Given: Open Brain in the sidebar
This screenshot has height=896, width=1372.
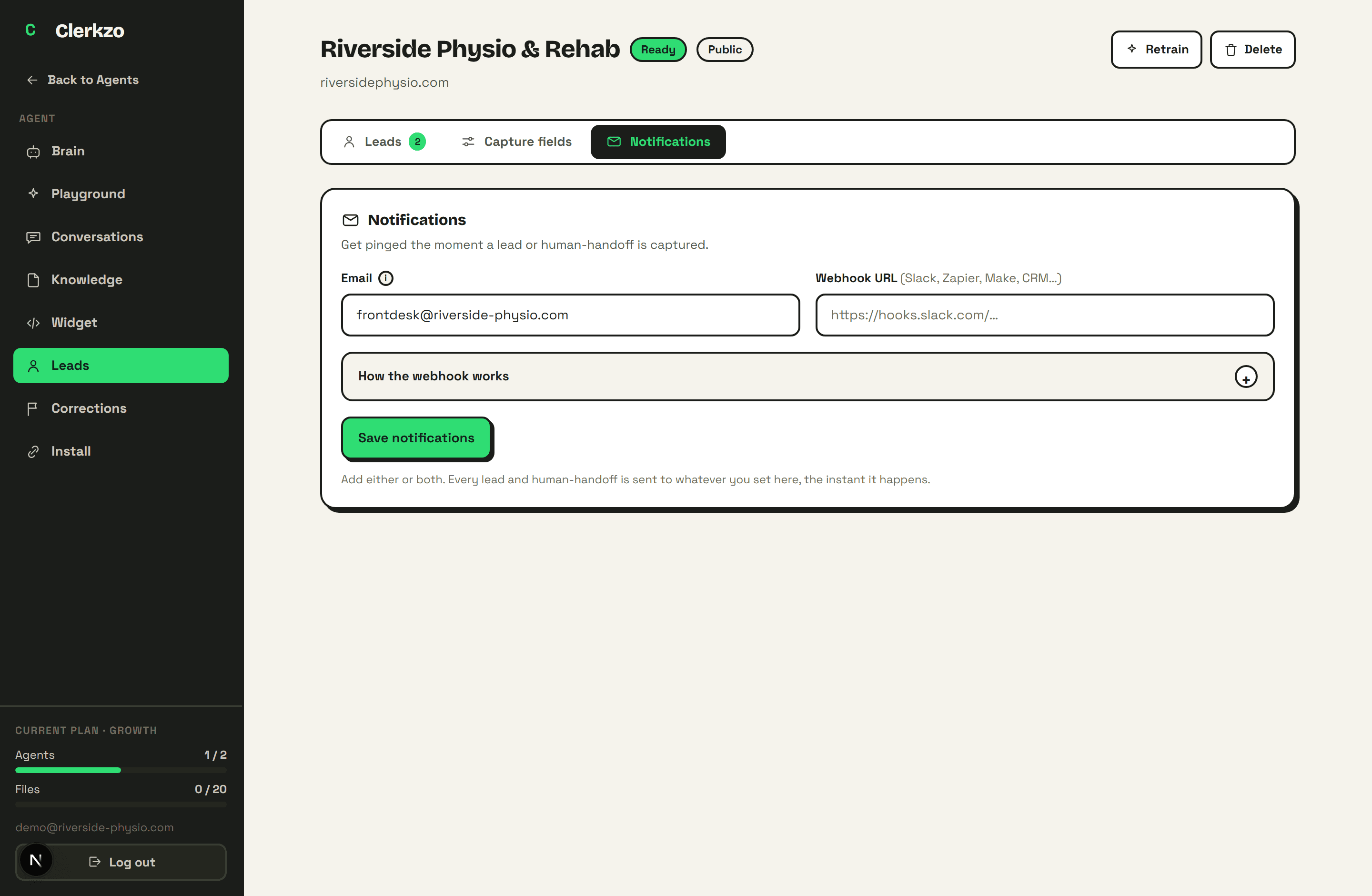Looking at the screenshot, I should click(x=121, y=152).
